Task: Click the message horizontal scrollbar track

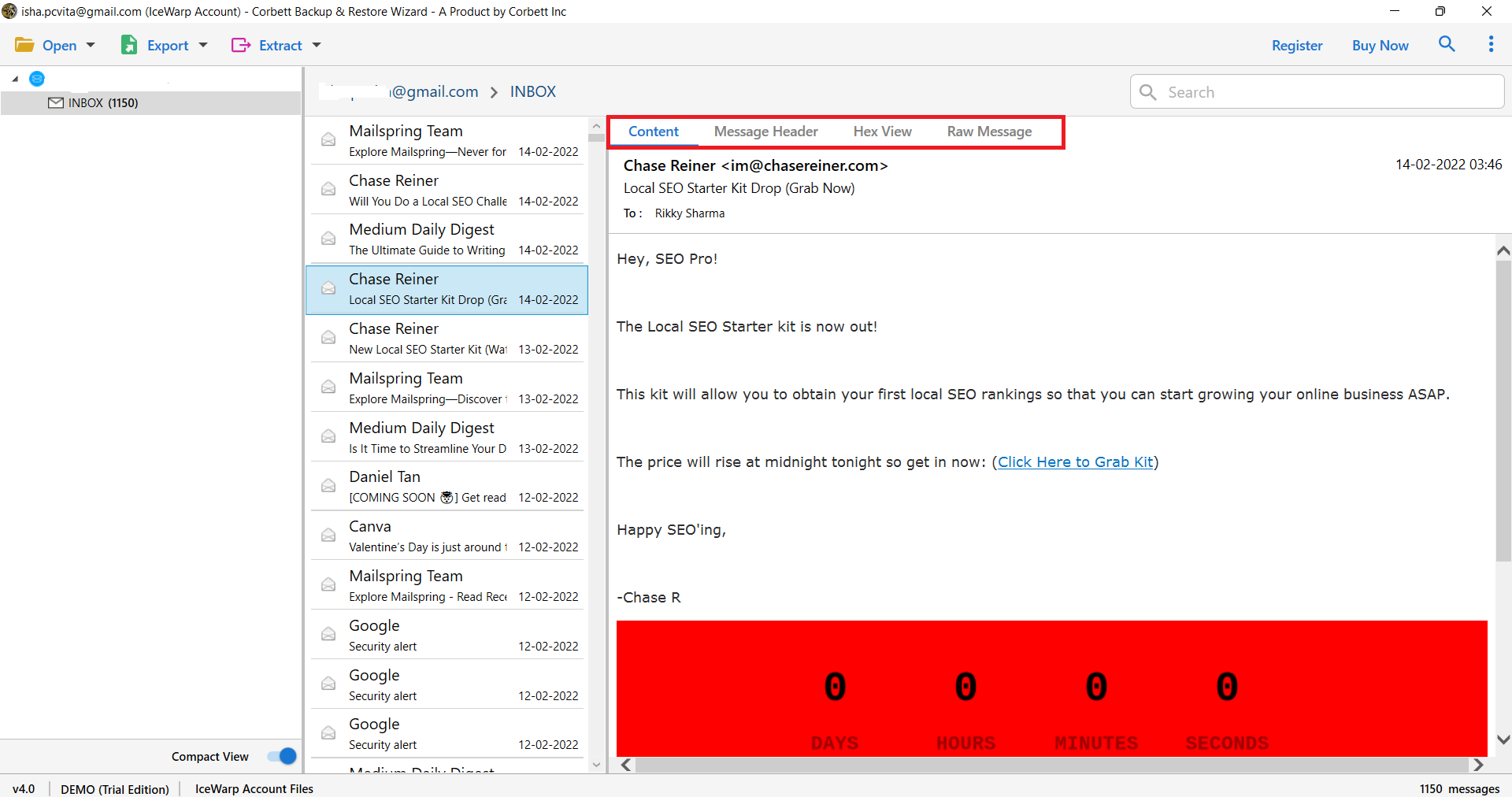Action: 1051,765
